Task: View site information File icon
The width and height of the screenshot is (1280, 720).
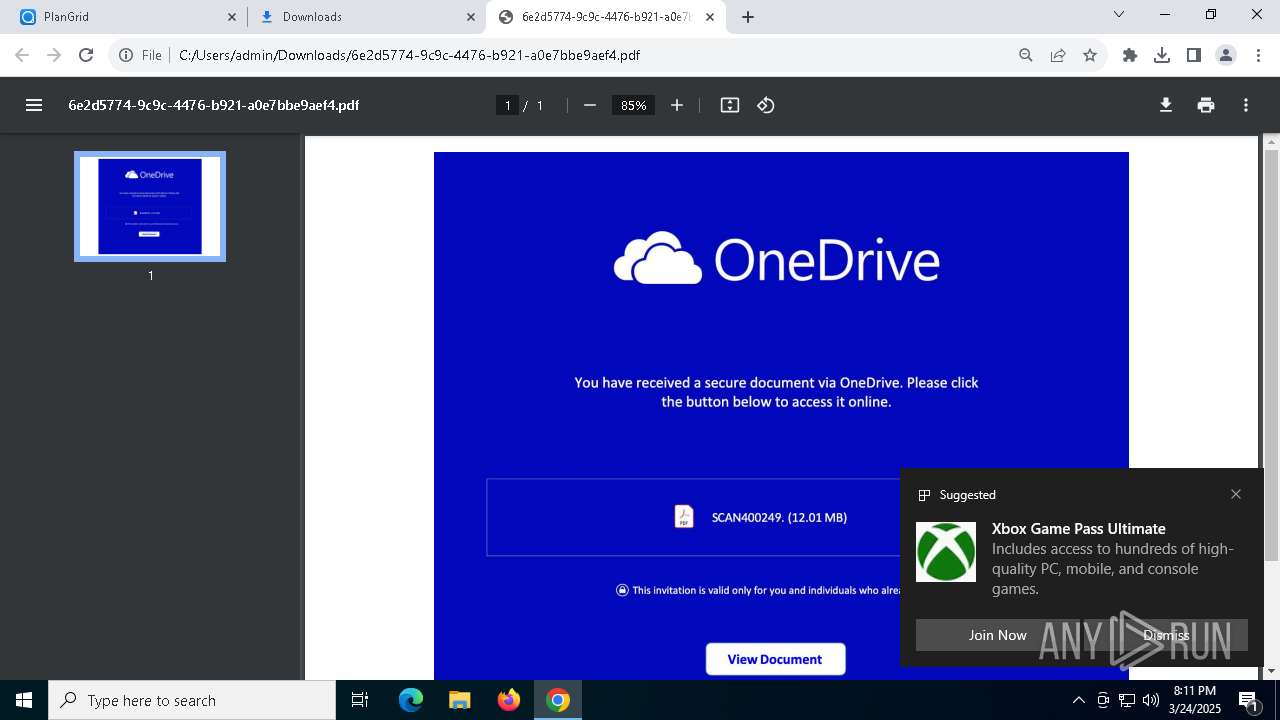Action: [140, 55]
